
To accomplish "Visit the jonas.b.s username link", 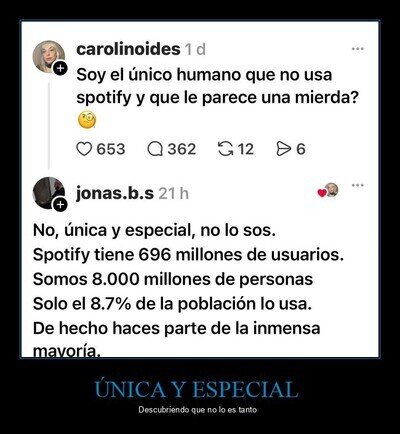I will point(115,193).
